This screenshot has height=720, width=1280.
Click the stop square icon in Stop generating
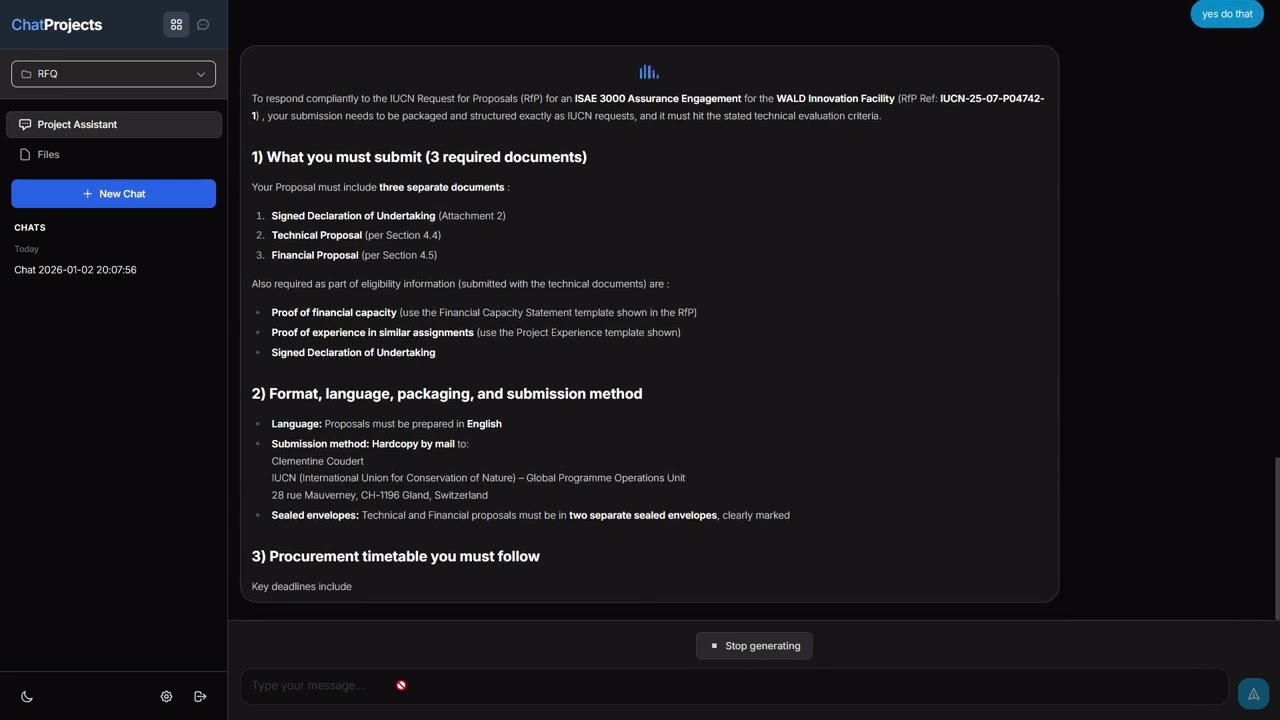pyautogui.click(x=714, y=646)
